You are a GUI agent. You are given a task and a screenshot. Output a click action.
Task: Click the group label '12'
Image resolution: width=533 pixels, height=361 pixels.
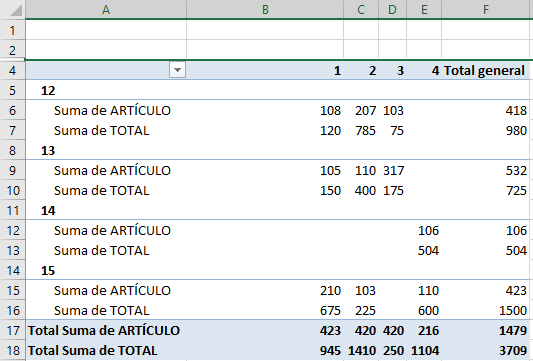(x=48, y=90)
